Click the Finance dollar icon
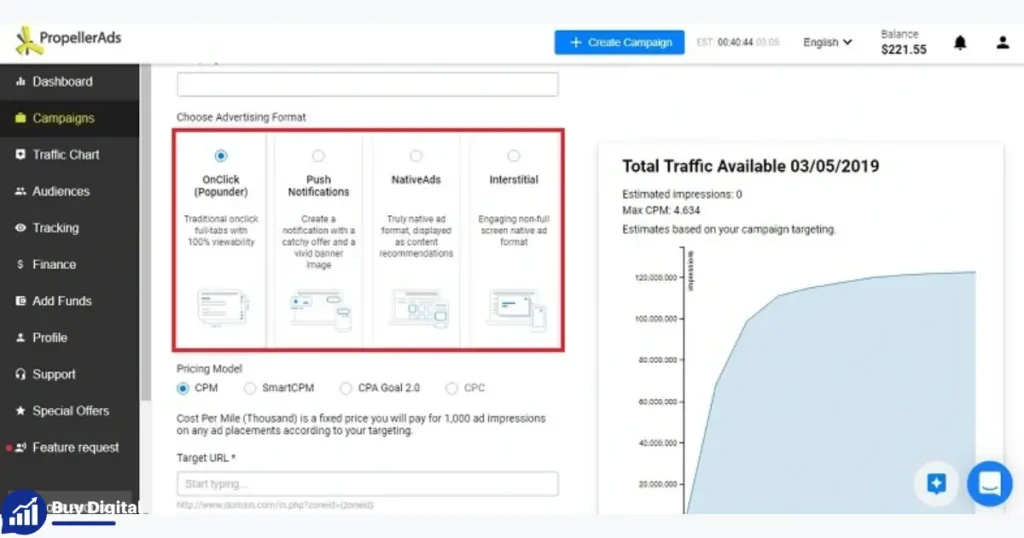1024x538 pixels. click(x=20, y=264)
